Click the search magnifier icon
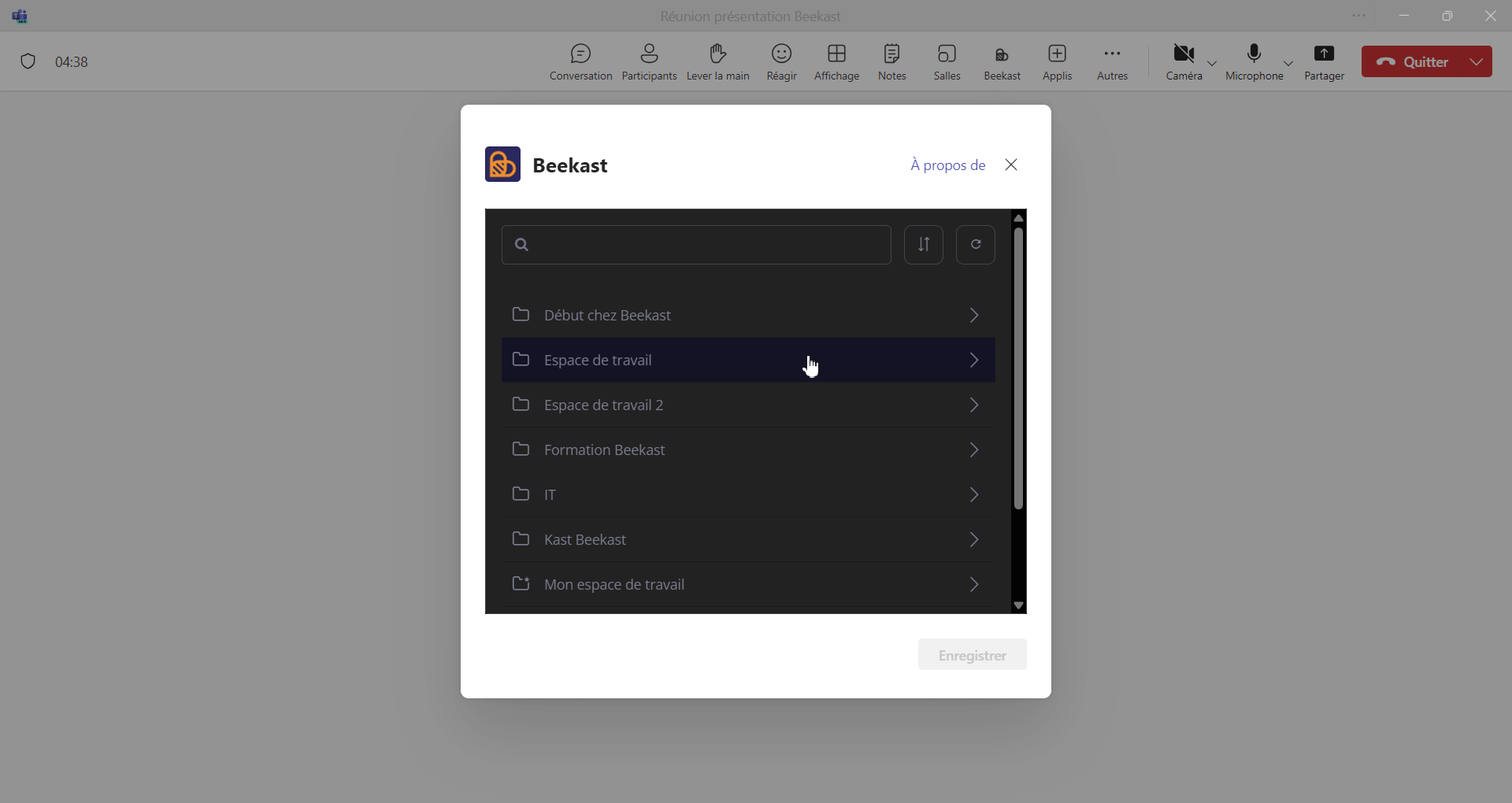The width and height of the screenshot is (1512, 803). point(521,245)
